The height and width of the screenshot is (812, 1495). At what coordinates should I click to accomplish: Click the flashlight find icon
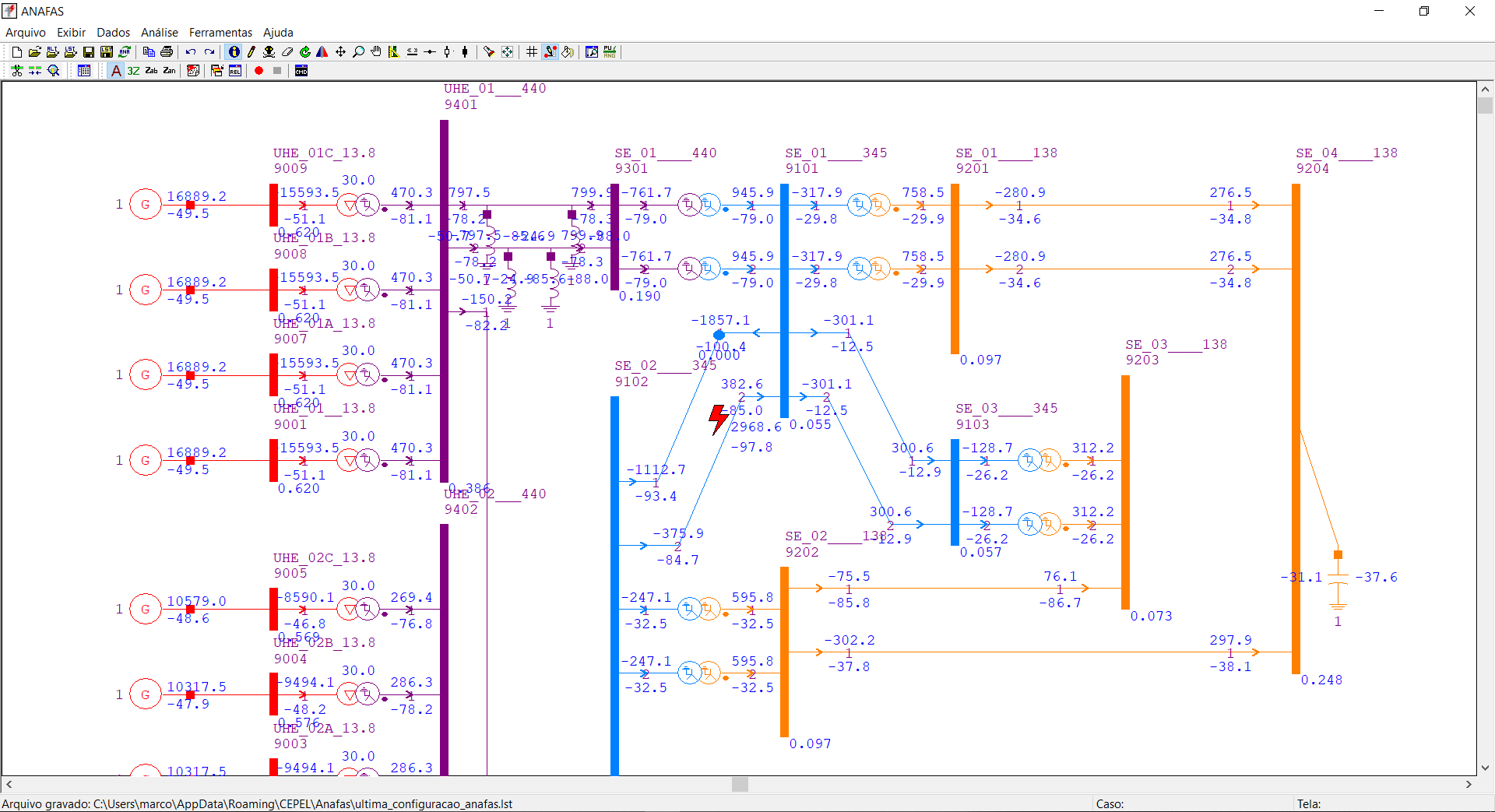489,52
